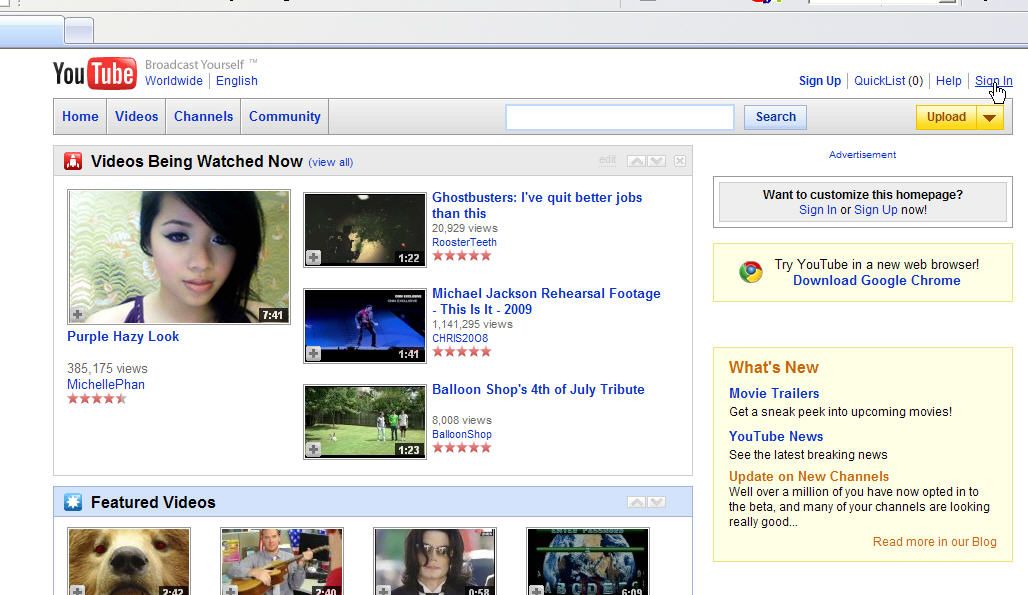Image resolution: width=1028 pixels, height=595 pixels.
Task: Play the Ghostbusters video thumbnail
Action: [365, 229]
